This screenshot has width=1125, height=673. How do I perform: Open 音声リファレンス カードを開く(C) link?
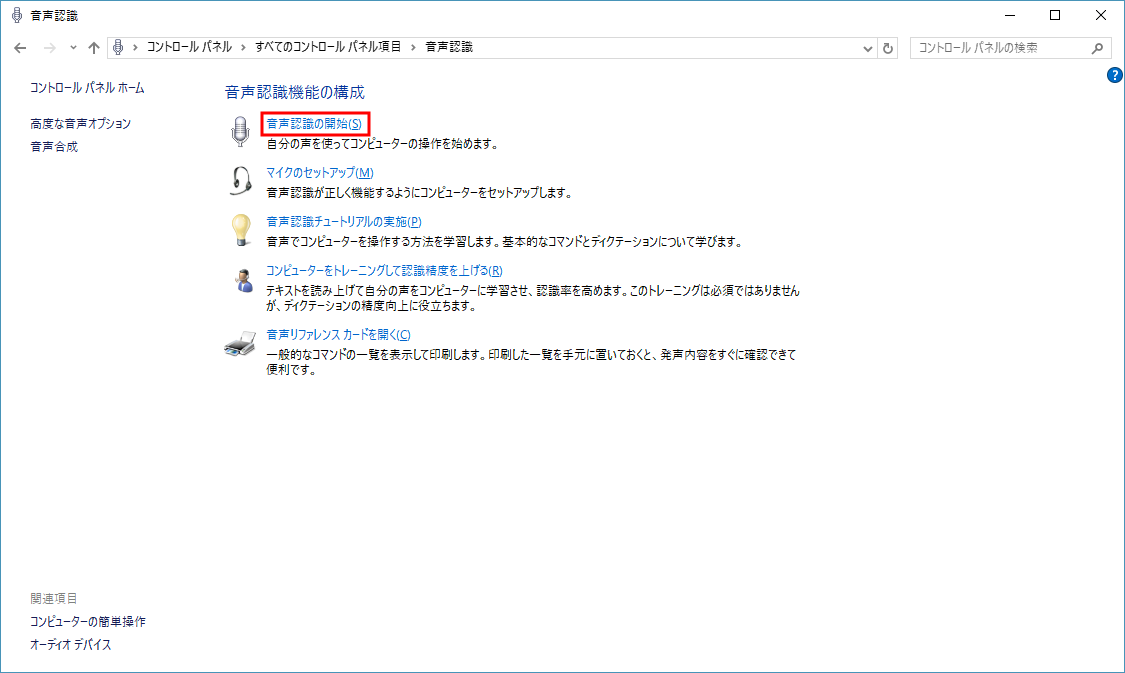(339, 334)
